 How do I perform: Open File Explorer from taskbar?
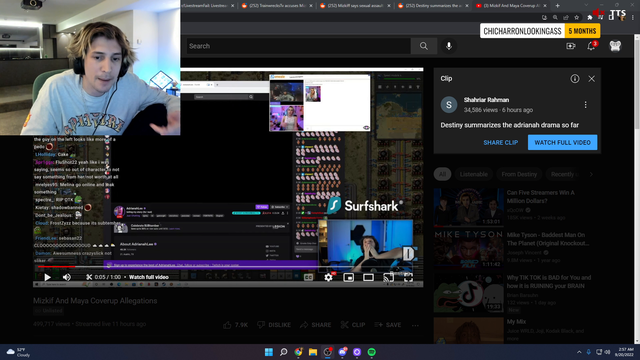313,352
